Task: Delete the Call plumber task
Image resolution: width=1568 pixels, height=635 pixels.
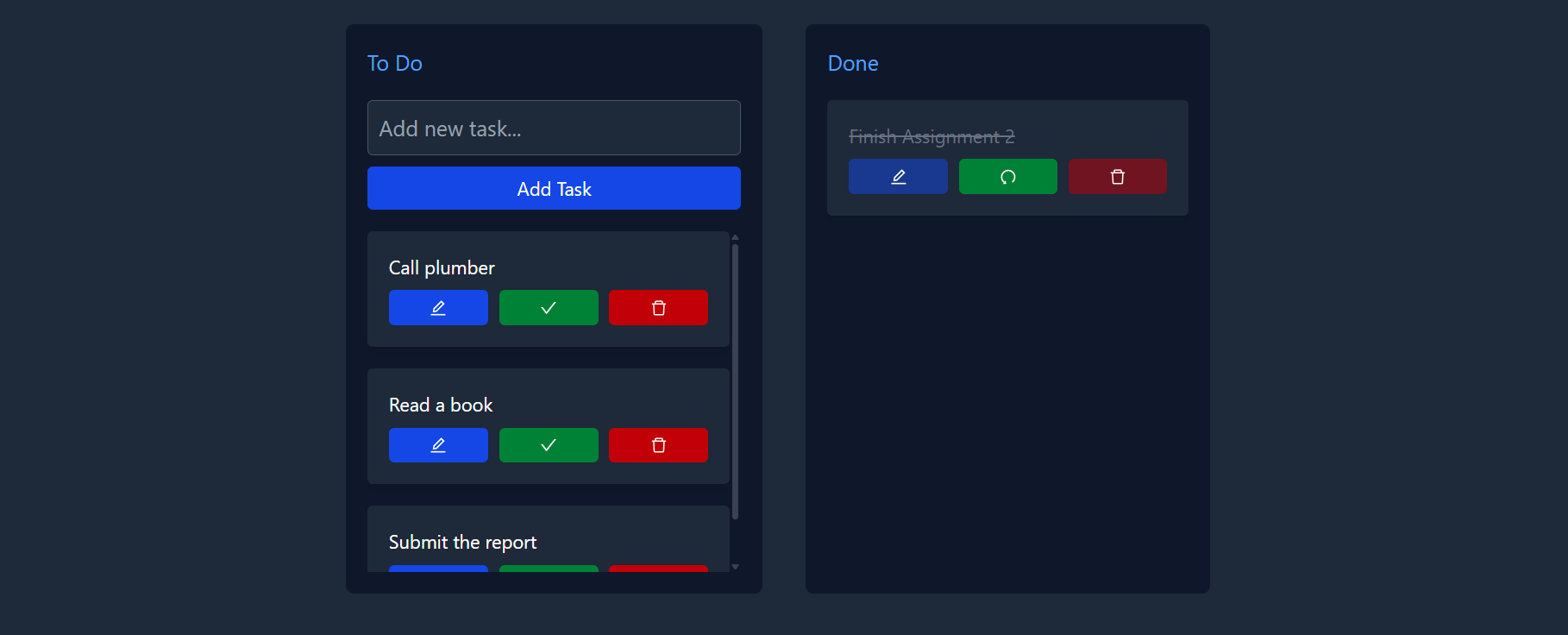Action: click(x=658, y=308)
